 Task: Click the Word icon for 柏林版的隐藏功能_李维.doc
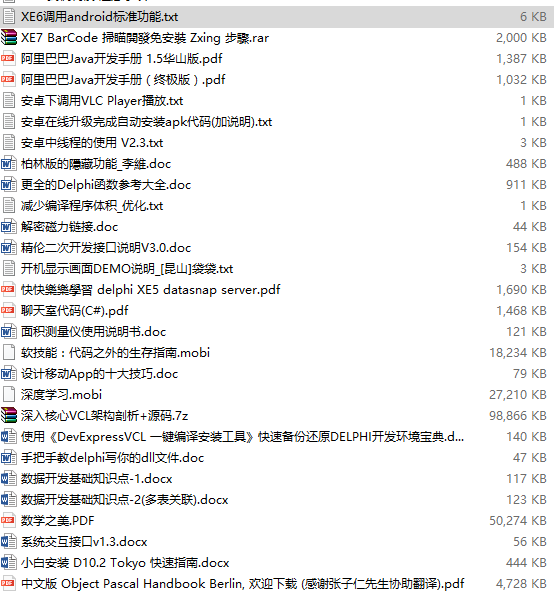tap(8, 163)
